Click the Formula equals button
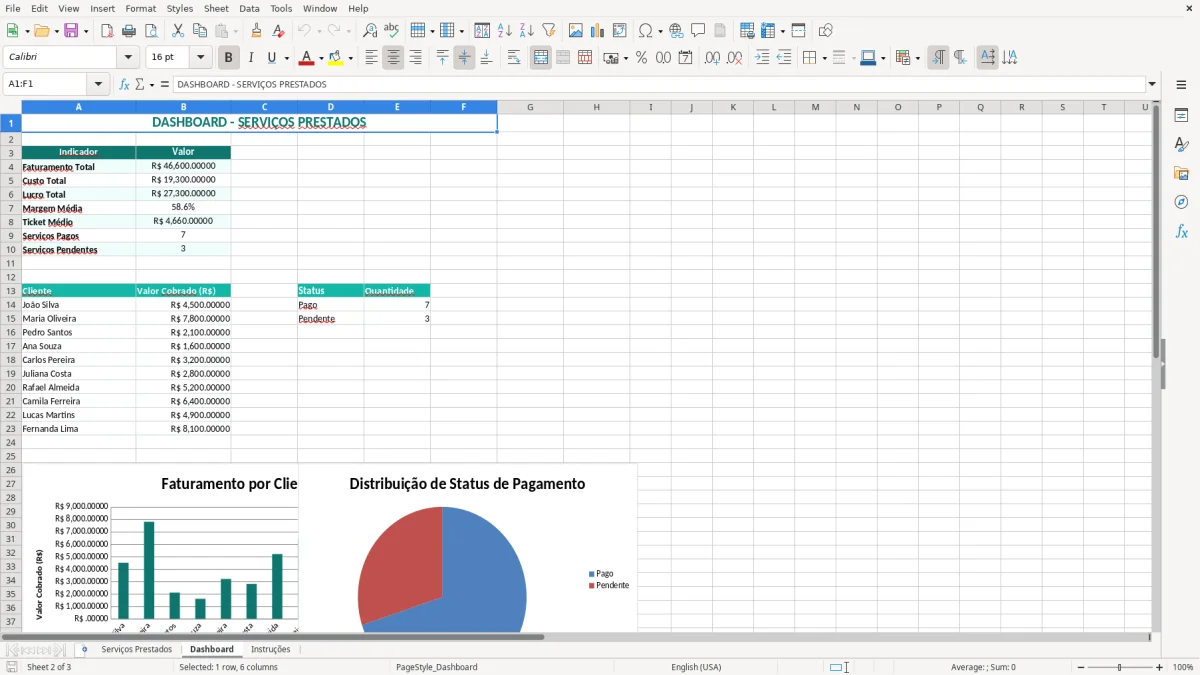The width and height of the screenshot is (1200, 675). pyautogui.click(x=164, y=85)
